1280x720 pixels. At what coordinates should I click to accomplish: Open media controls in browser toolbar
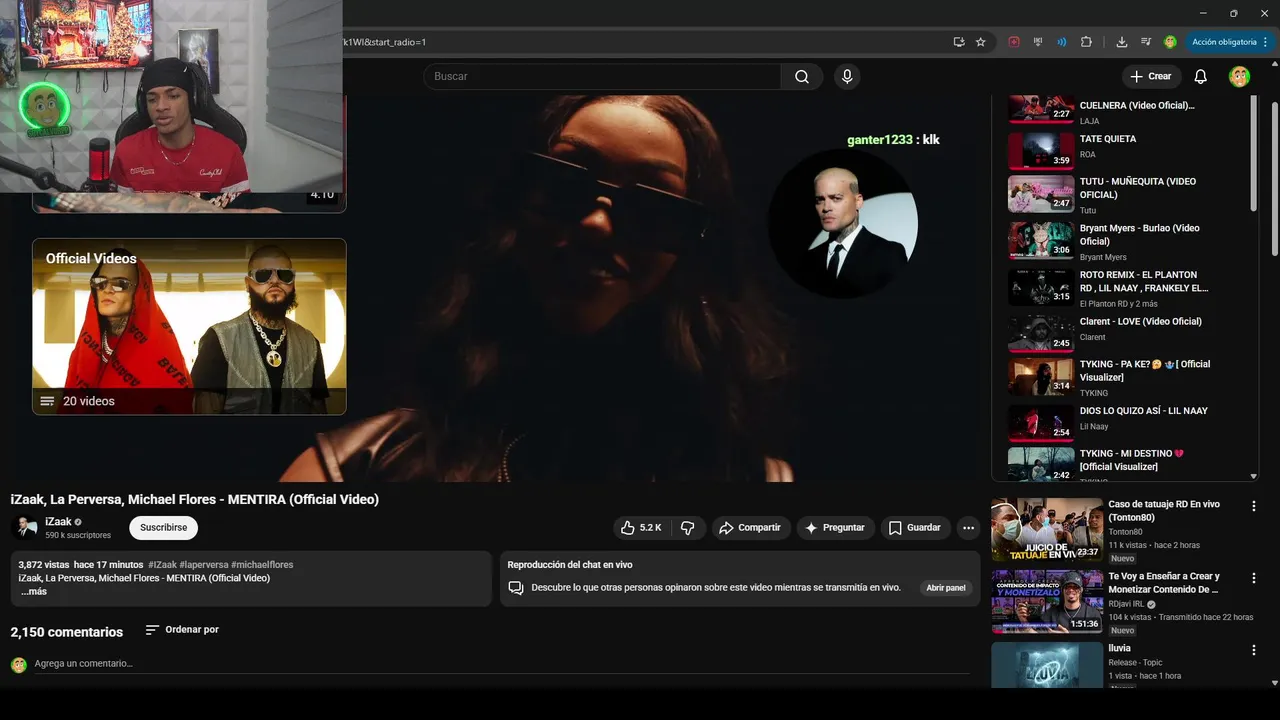pos(1146,42)
